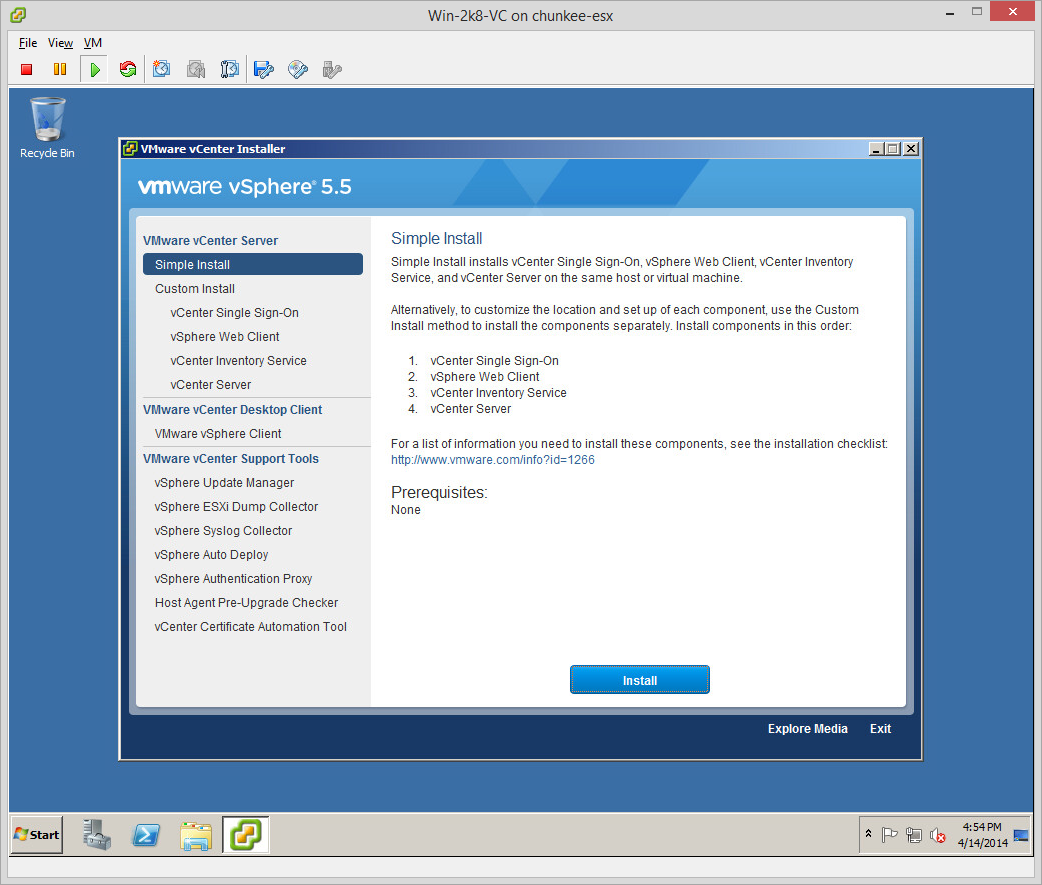Select Custom Install in the sidebar
Screen dimensions: 1042x885
(x=195, y=289)
